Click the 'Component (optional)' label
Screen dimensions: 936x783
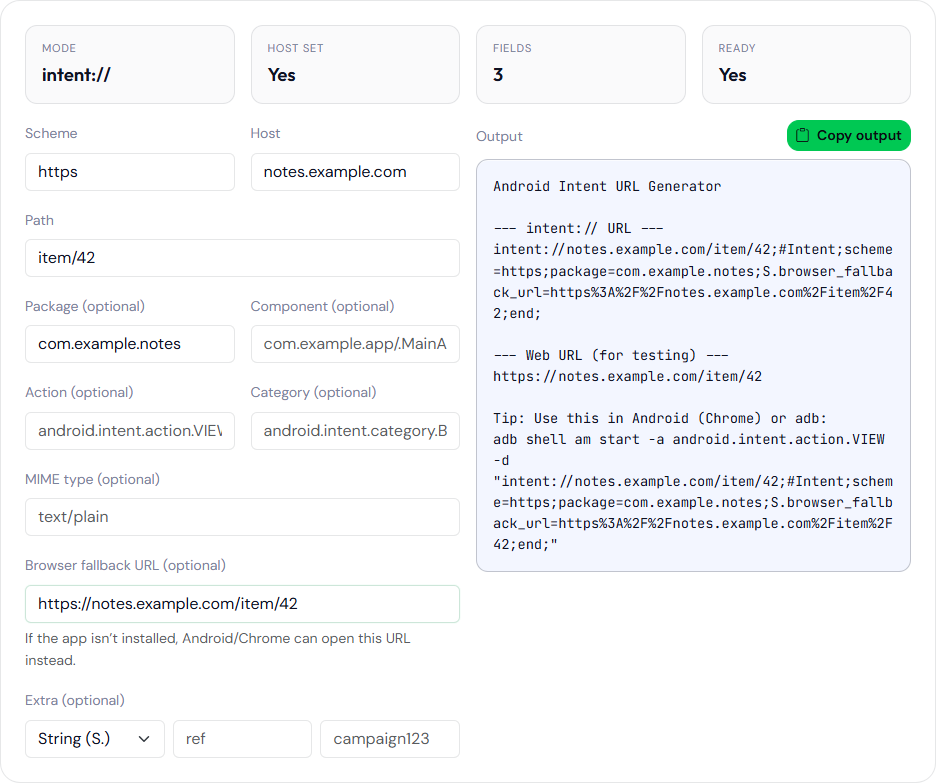click(322, 306)
